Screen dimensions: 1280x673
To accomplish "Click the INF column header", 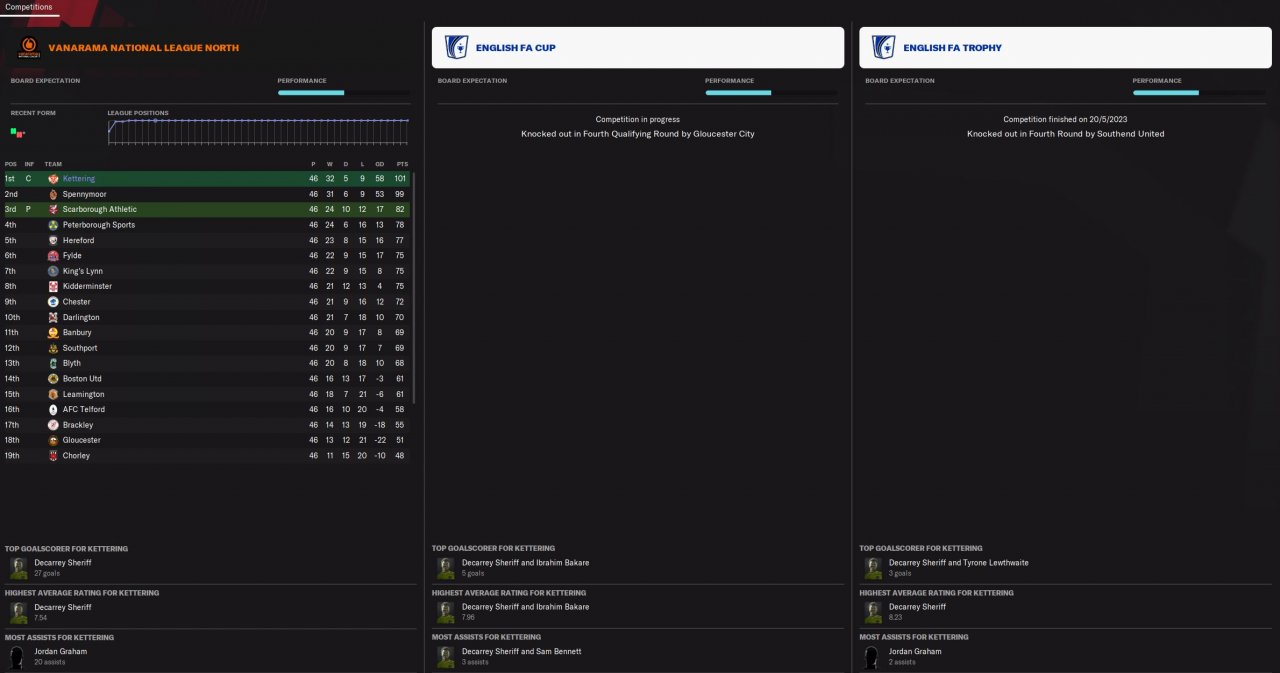I will point(29,164).
